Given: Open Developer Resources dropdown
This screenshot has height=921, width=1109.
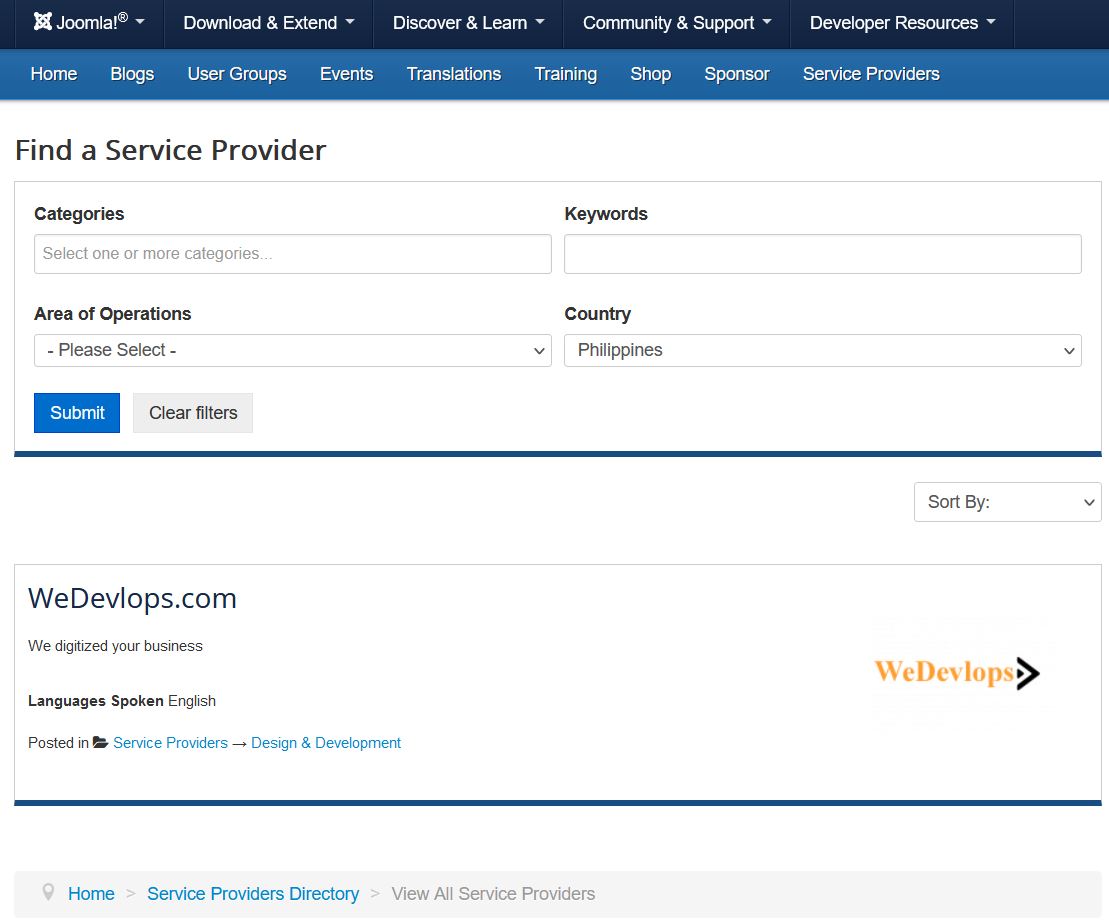Looking at the screenshot, I should pyautogui.click(x=902, y=23).
